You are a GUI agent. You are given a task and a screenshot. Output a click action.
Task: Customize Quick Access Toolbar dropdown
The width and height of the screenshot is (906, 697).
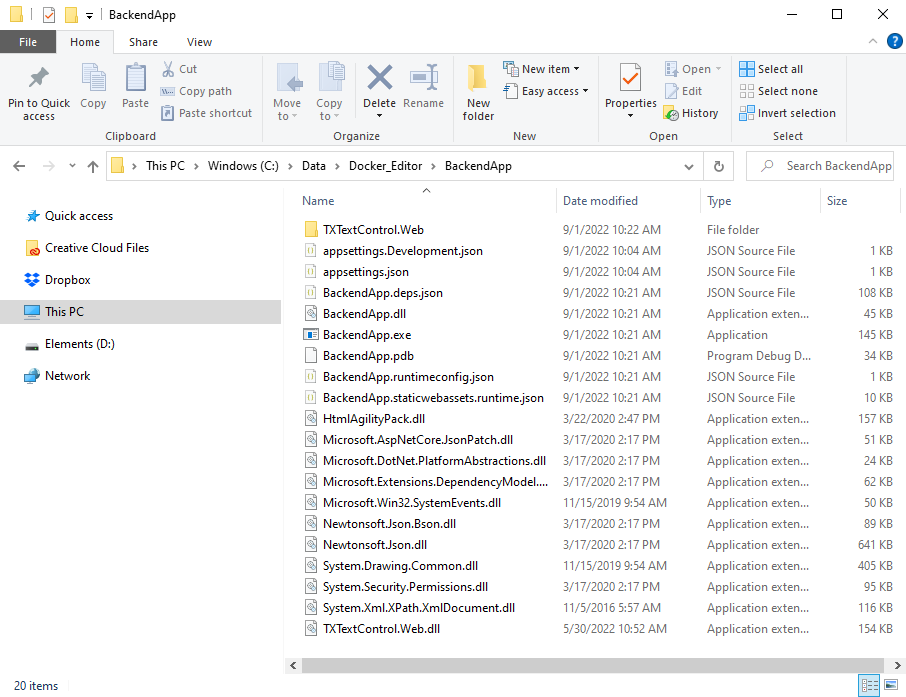(89, 16)
